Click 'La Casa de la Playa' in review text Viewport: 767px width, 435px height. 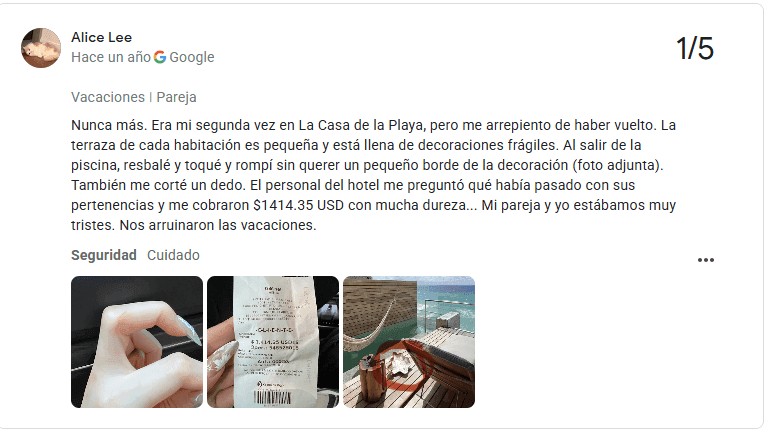(361, 125)
